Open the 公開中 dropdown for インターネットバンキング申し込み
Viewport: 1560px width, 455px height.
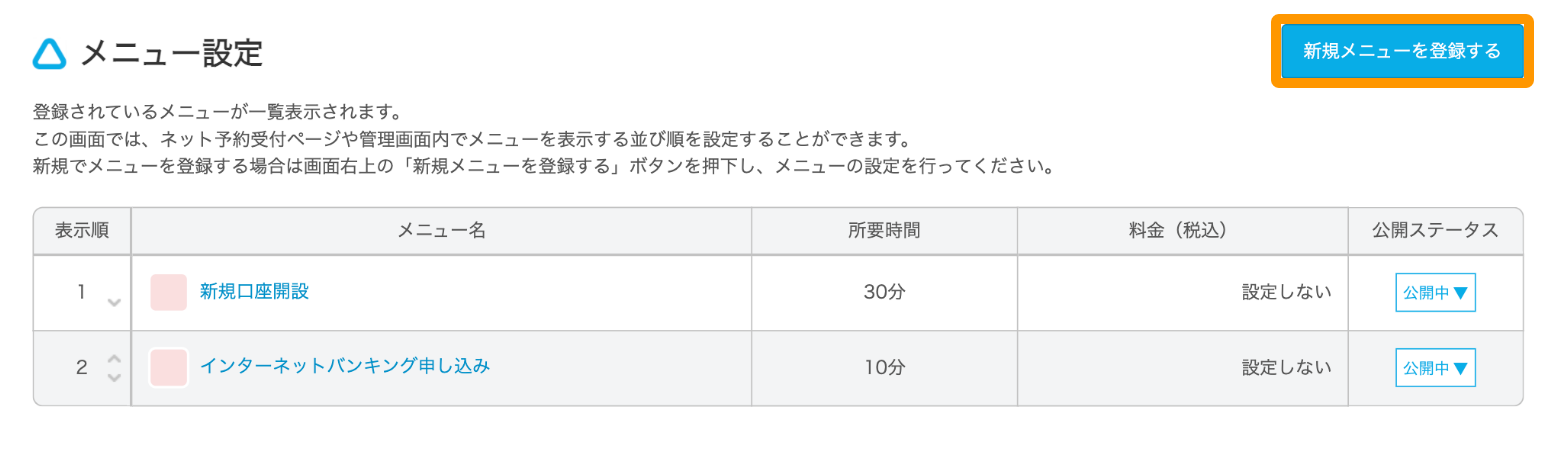point(1435,368)
